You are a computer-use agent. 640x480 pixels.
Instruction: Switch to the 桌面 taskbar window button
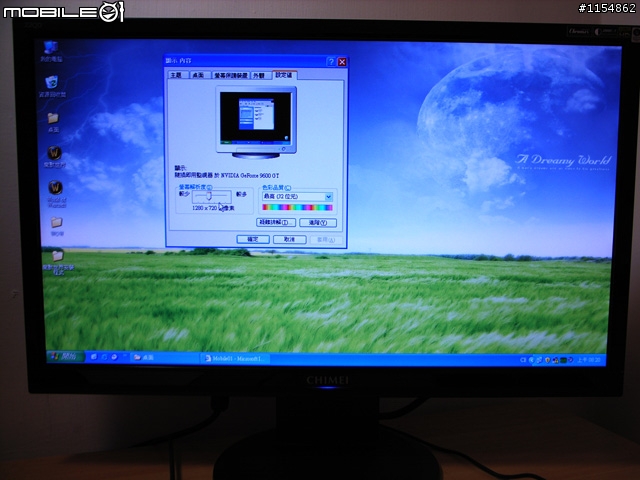point(163,358)
